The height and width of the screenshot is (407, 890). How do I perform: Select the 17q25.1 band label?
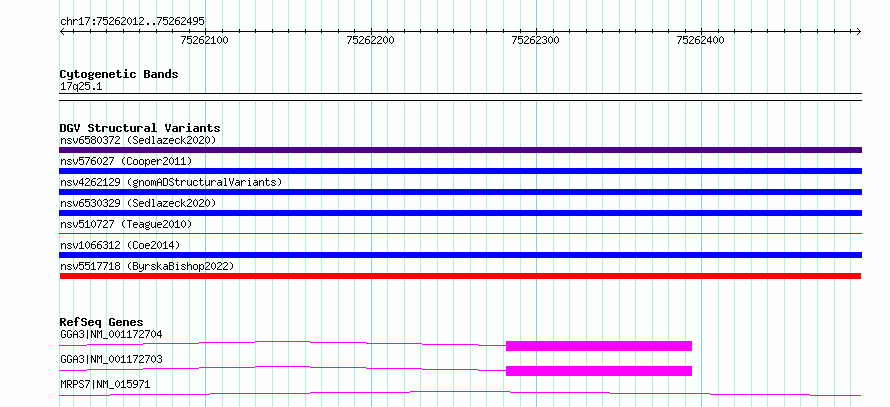coord(81,87)
